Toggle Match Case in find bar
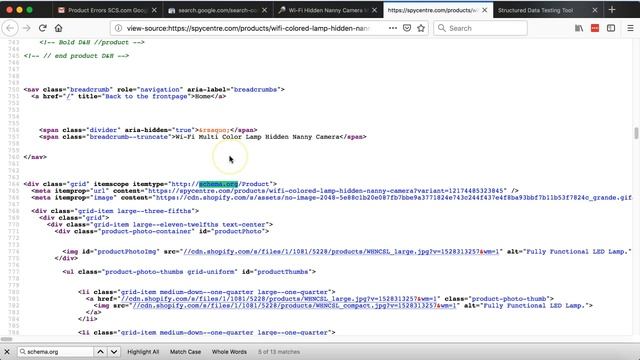The width and height of the screenshot is (640, 360). click(185, 351)
